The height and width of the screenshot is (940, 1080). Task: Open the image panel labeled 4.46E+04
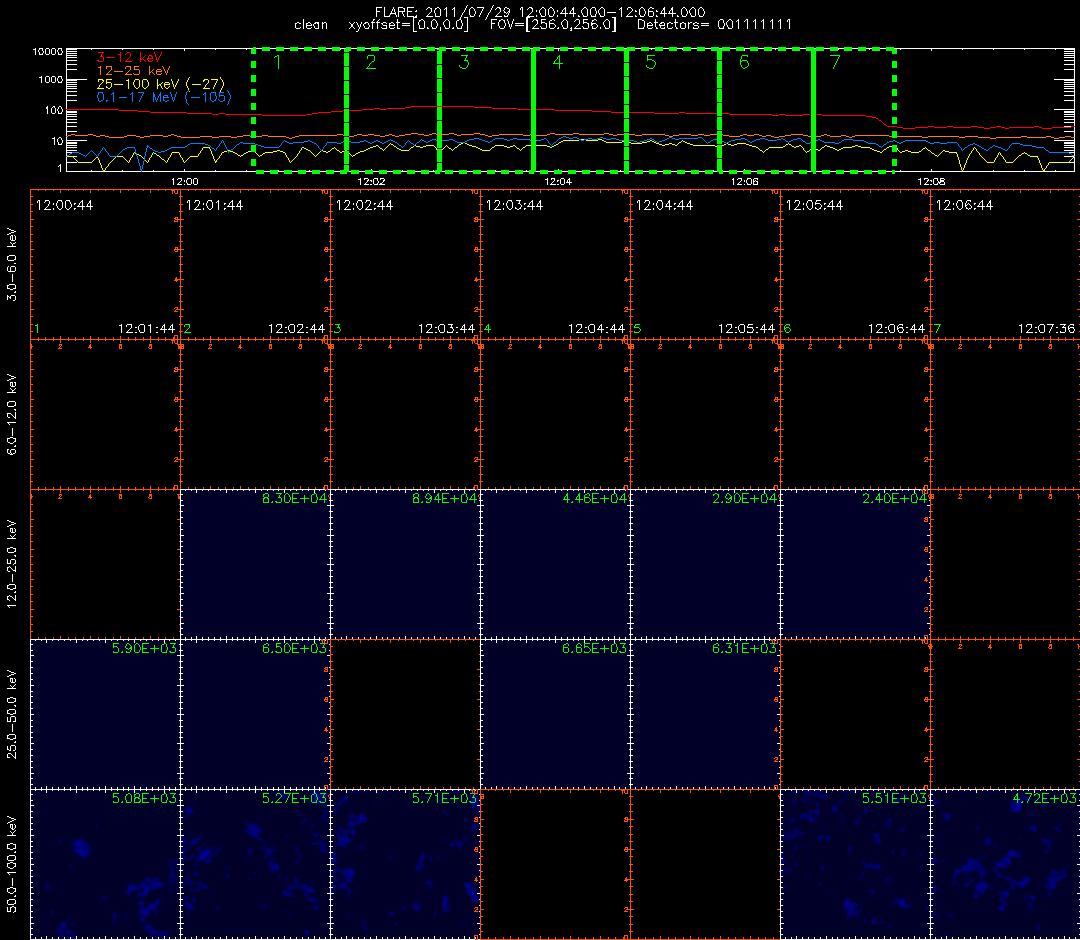pyautogui.click(x=555, y=564)
